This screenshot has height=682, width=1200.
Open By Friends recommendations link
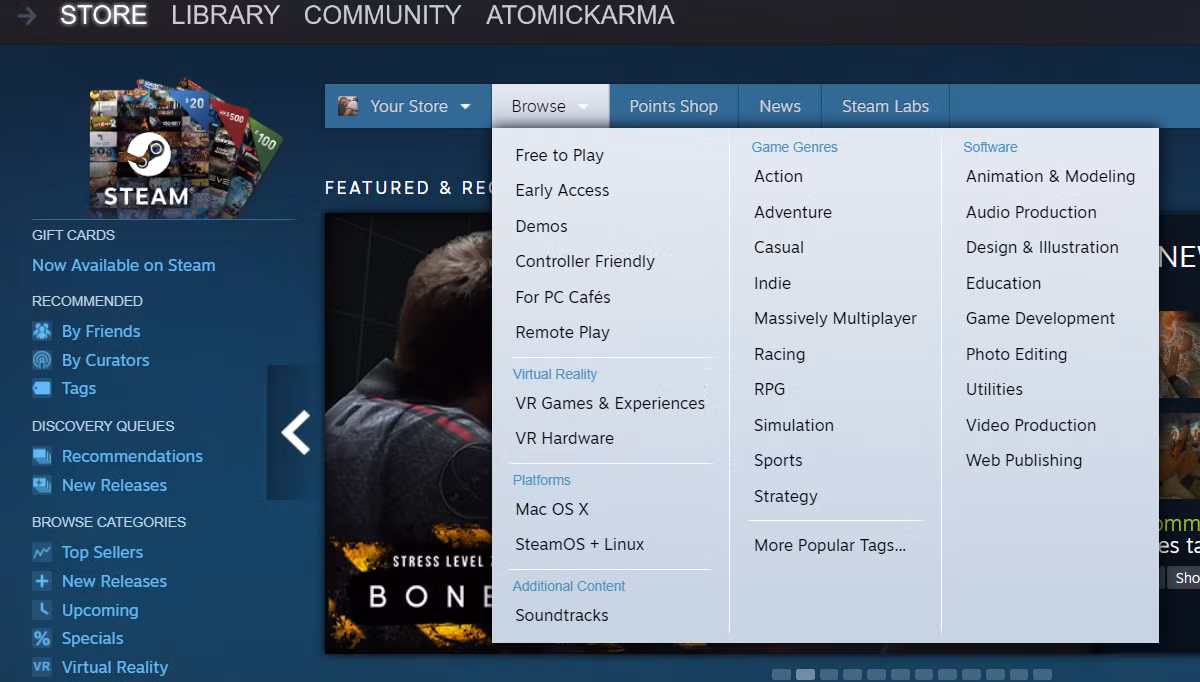click(x=101, y=331)
